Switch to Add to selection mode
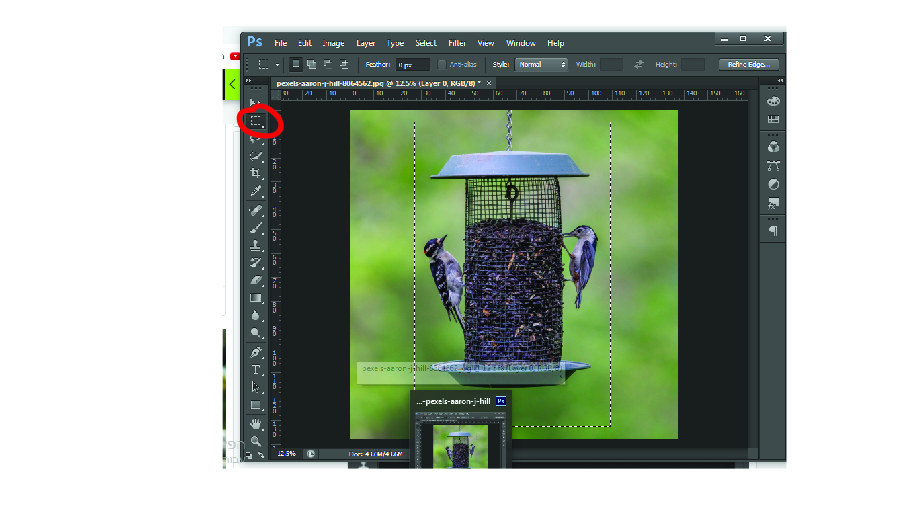Image resolution: width=919 pixels, height=517 pixels. pos(312,64)
